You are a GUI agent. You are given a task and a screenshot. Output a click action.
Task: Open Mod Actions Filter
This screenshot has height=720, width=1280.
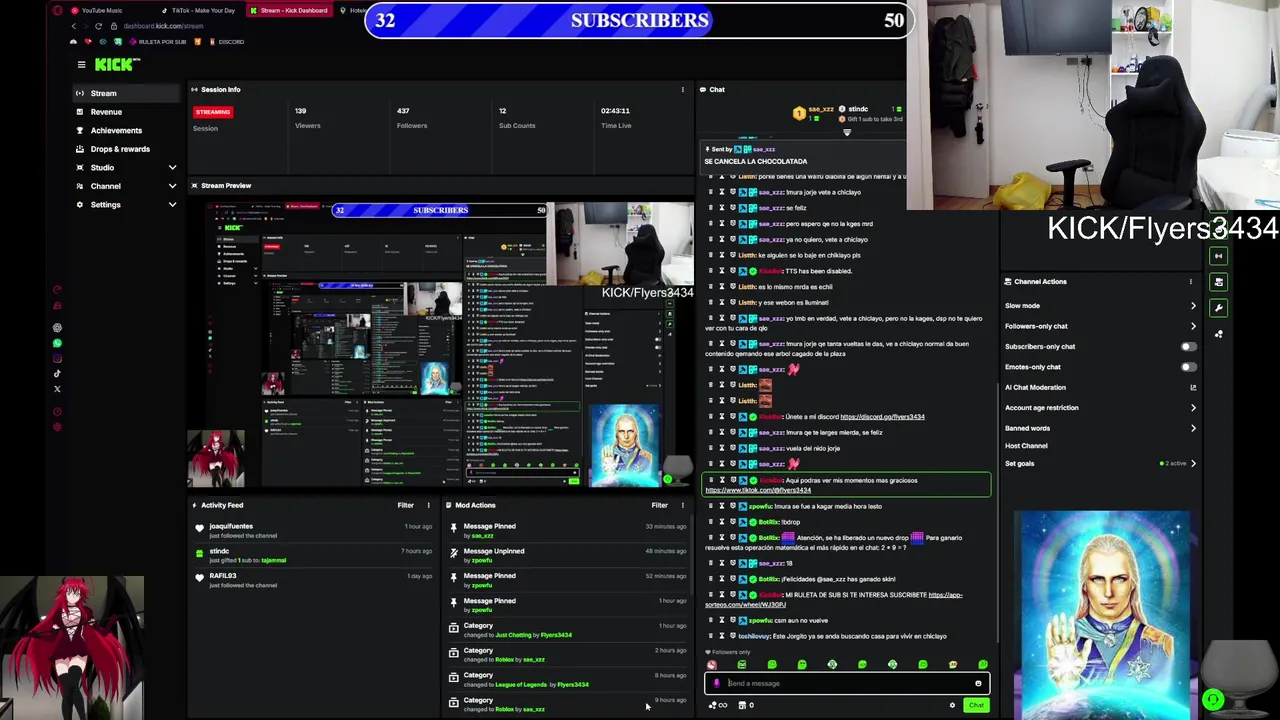click(x=659, y=505)
